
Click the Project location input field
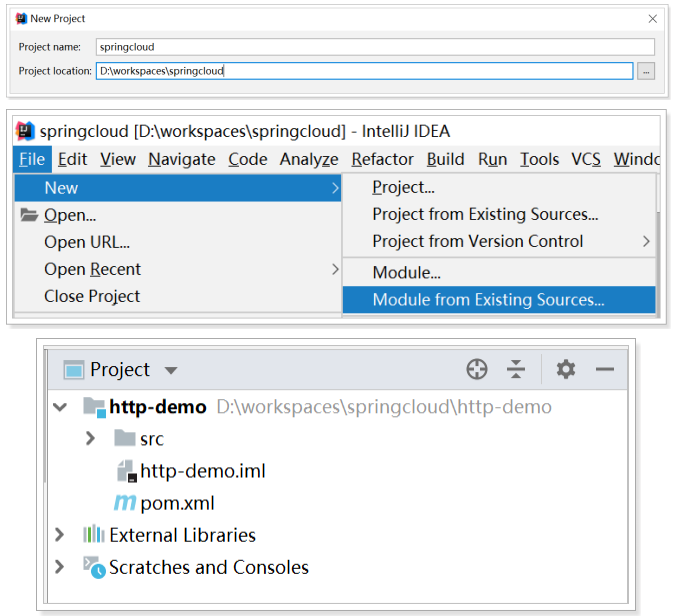pos(365,71)
